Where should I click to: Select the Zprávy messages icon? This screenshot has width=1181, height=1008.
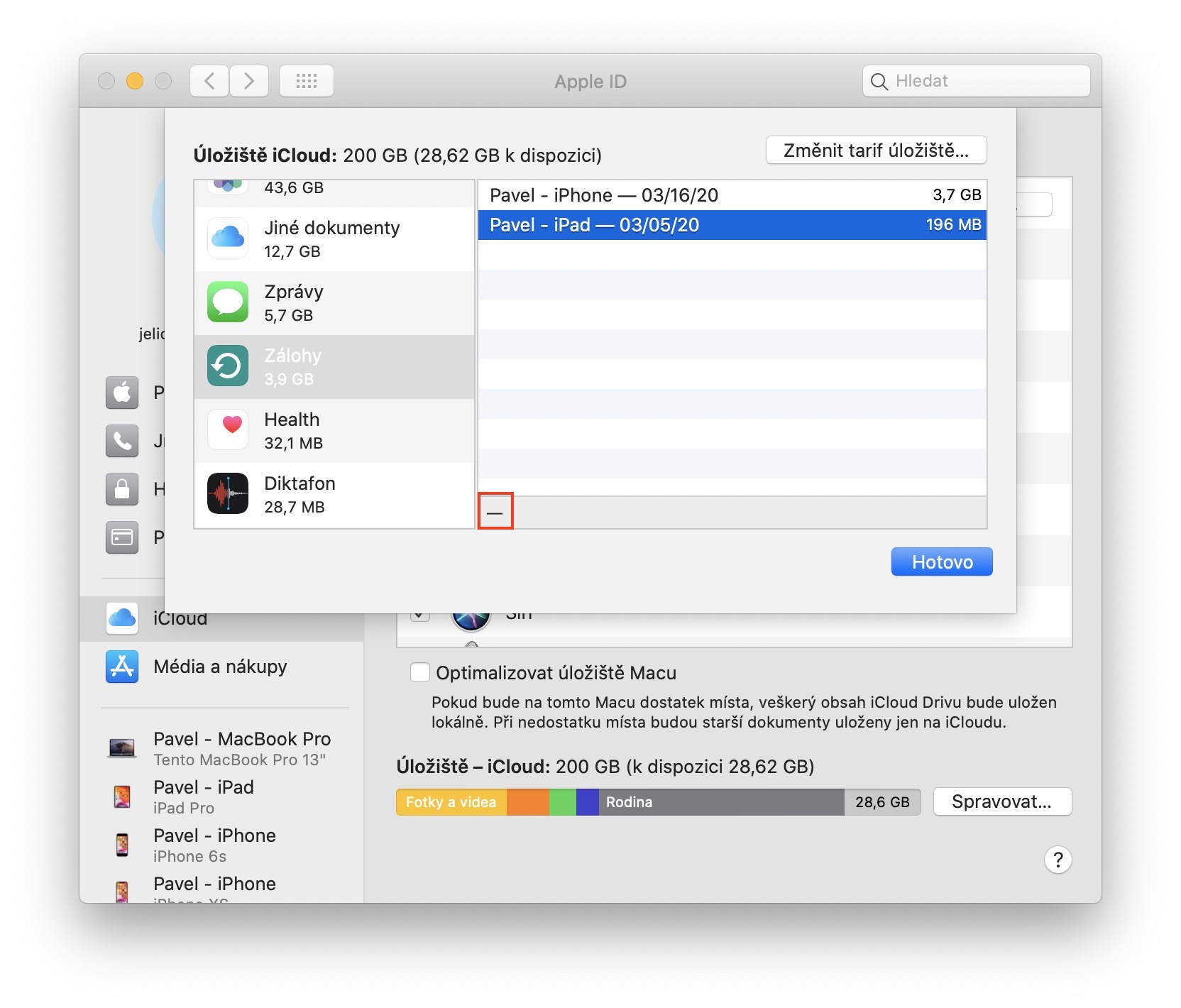[x=228, y=302]
